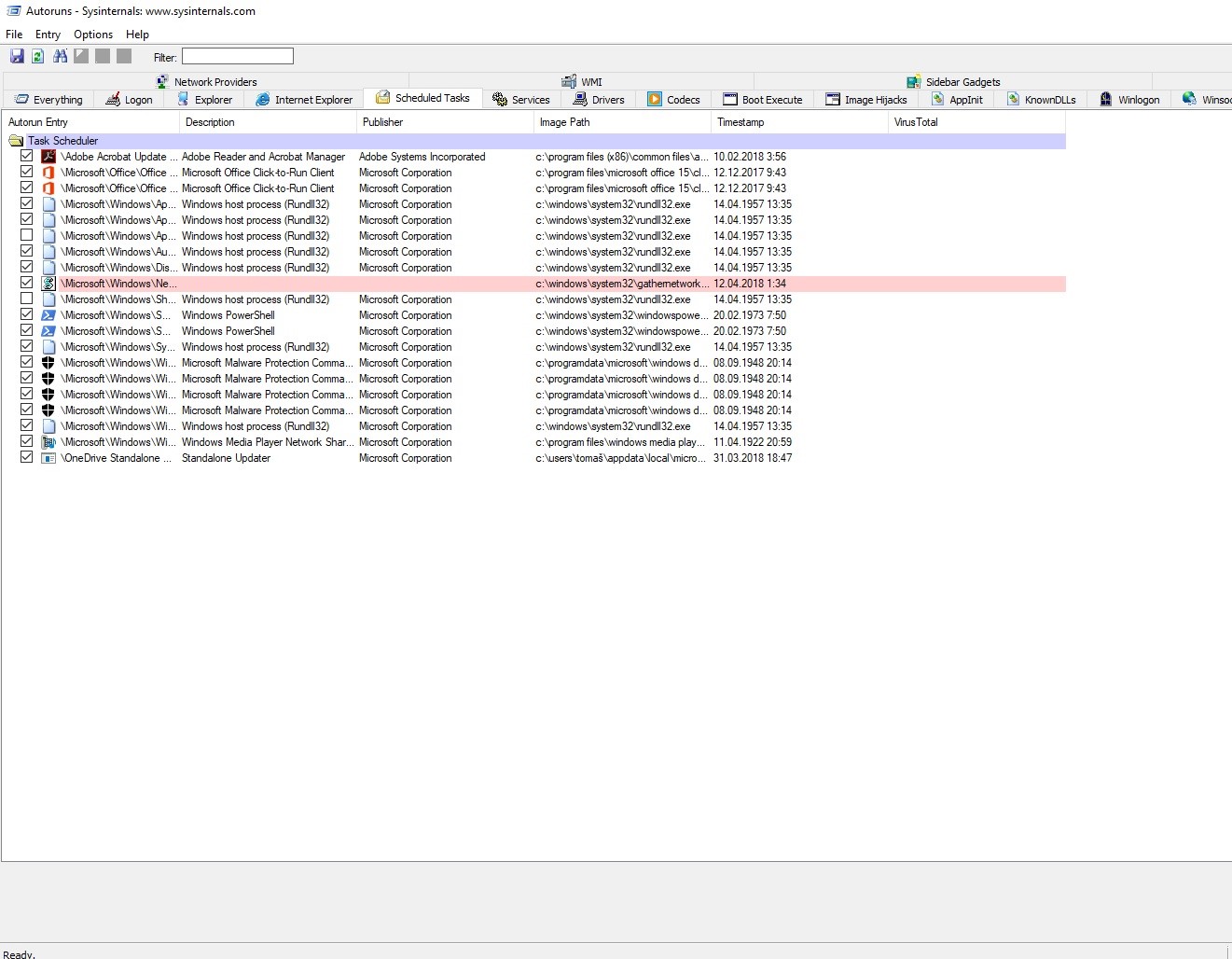The width and height of the screenshot is (1232, 959).
Task: Toggle the checkbox on the pink \Microsoft\Windows\Ne... row
Action: [26, 284]
